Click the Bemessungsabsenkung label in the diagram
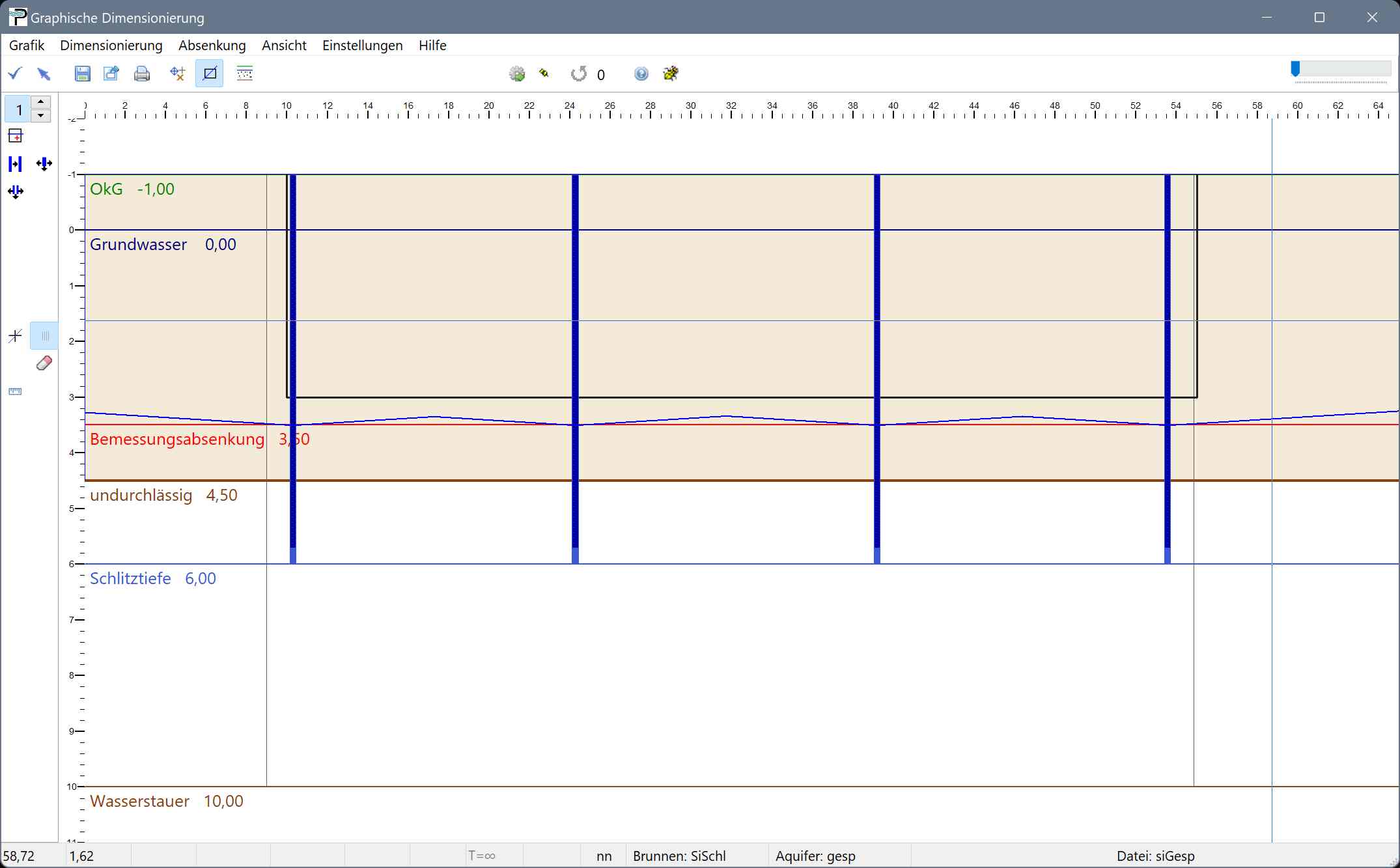Viewport: 1400px width, 868px height. 177,440
